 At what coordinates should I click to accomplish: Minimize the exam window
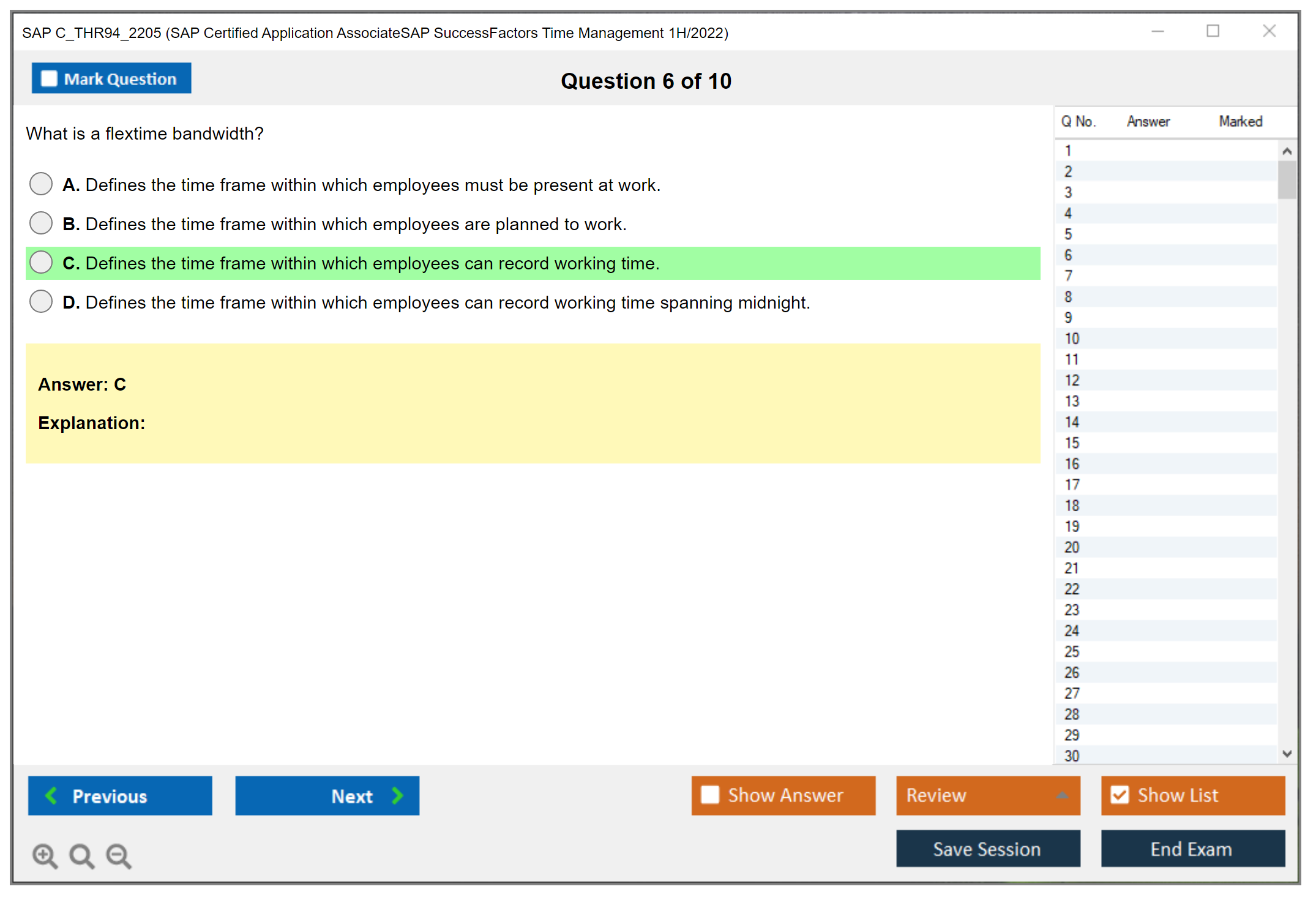[x=1157, y=31]
